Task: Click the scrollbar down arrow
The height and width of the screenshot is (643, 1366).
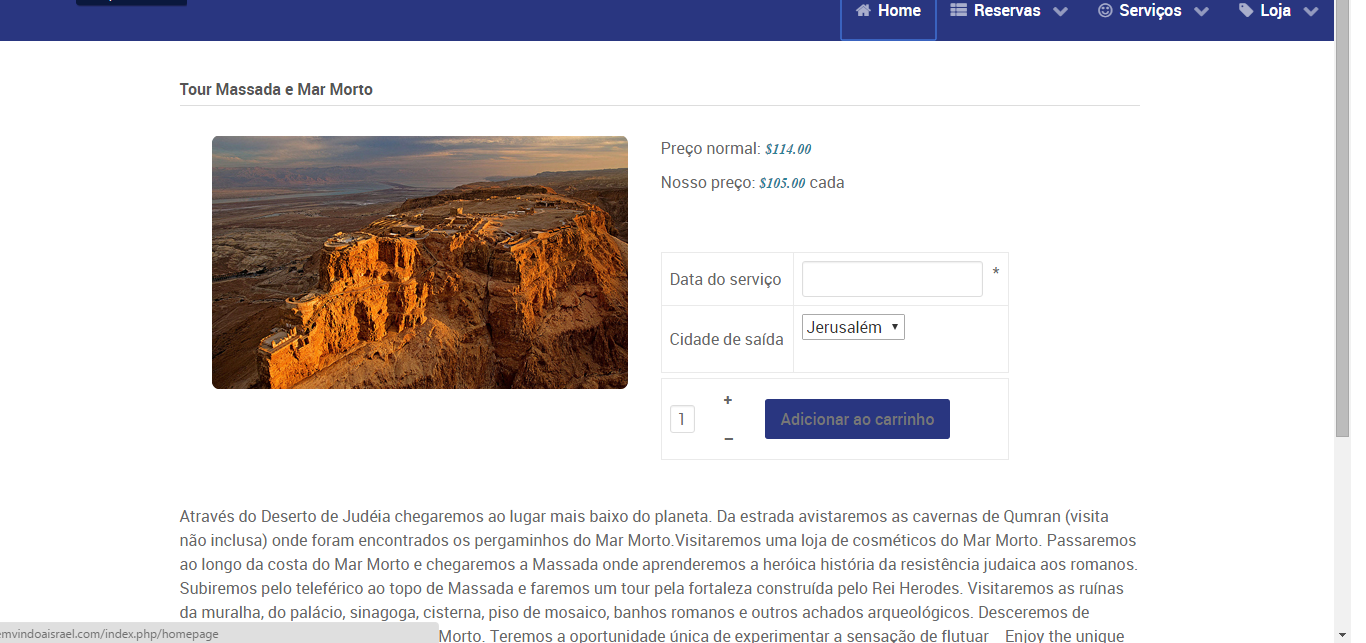Action: (x=1343, y=634)
